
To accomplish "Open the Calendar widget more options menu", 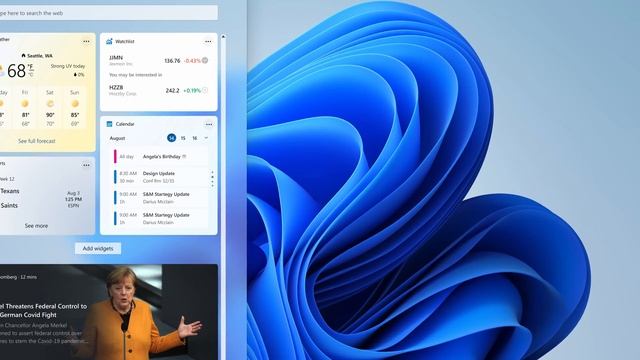I will click(x=209, y=124).
